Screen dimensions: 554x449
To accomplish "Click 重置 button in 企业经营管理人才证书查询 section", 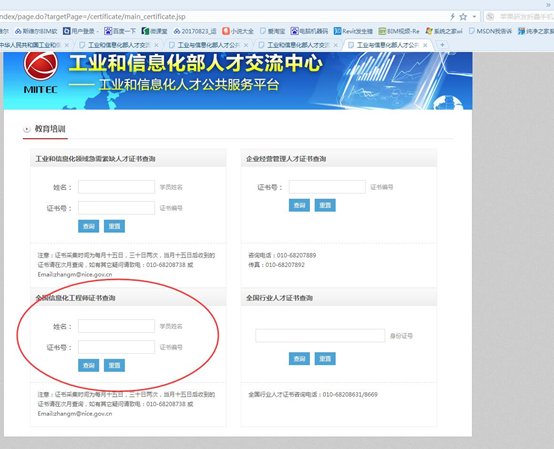I will 325,205.
